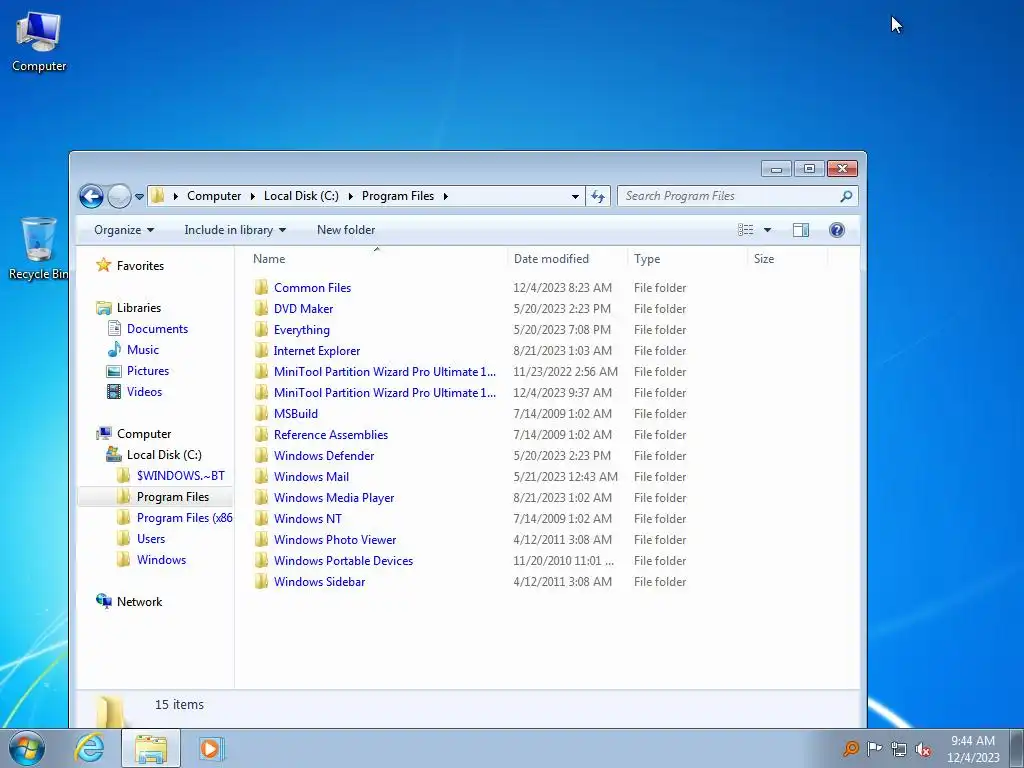Select the Windows Photo Viewer folder name
This screenshot has height=768, width=1024.
point(335,539)
